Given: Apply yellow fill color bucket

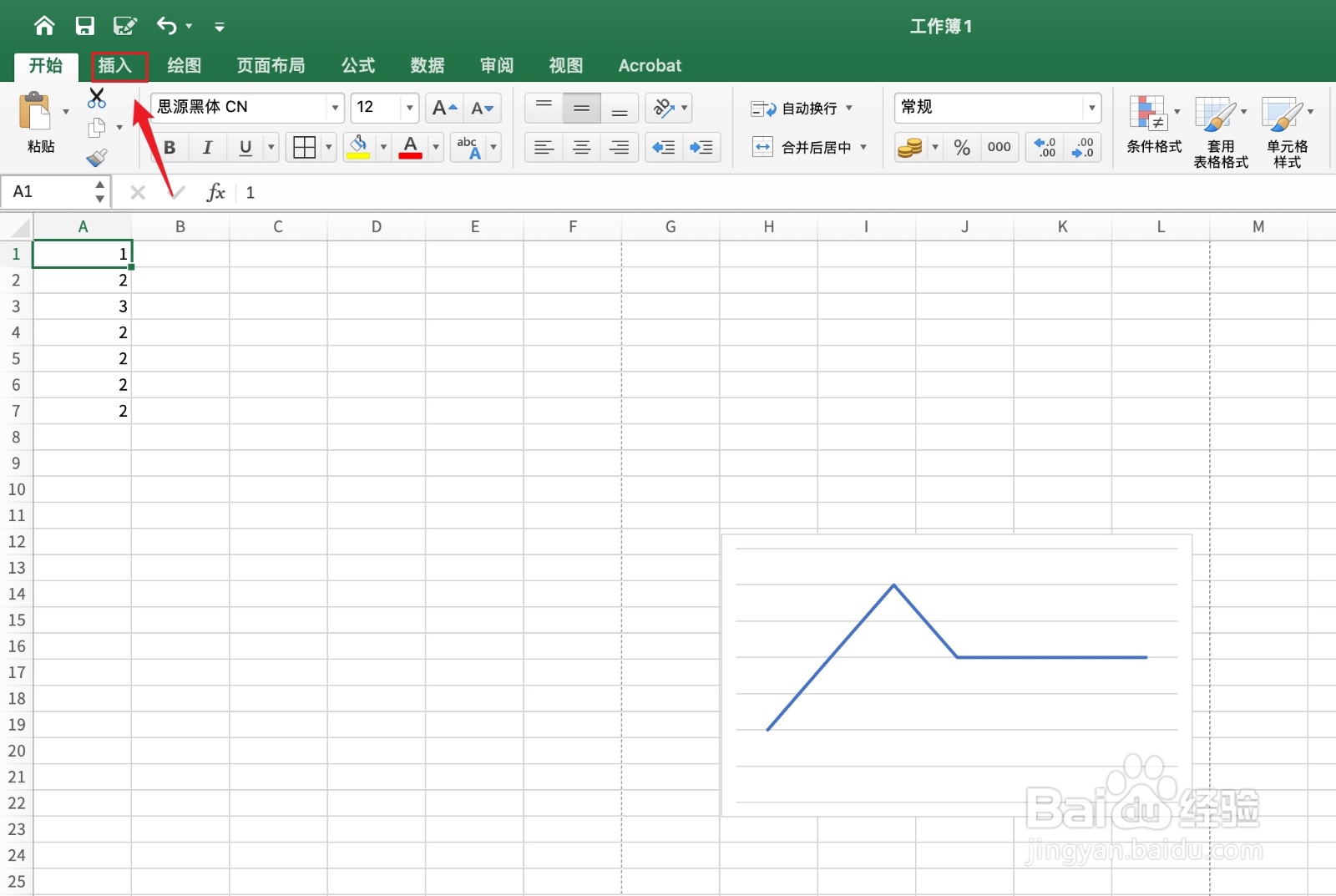Looking at the screenshot, I should pos(359,148).
